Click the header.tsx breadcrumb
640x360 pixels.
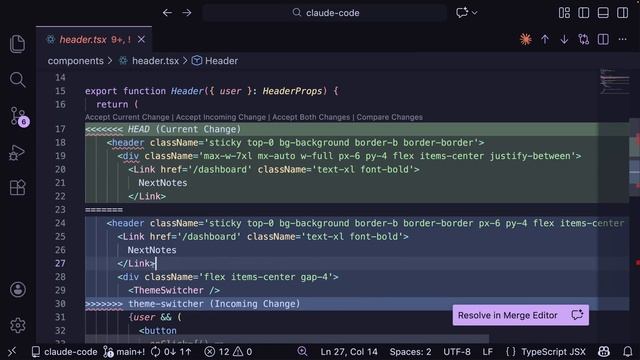(155, 61)
